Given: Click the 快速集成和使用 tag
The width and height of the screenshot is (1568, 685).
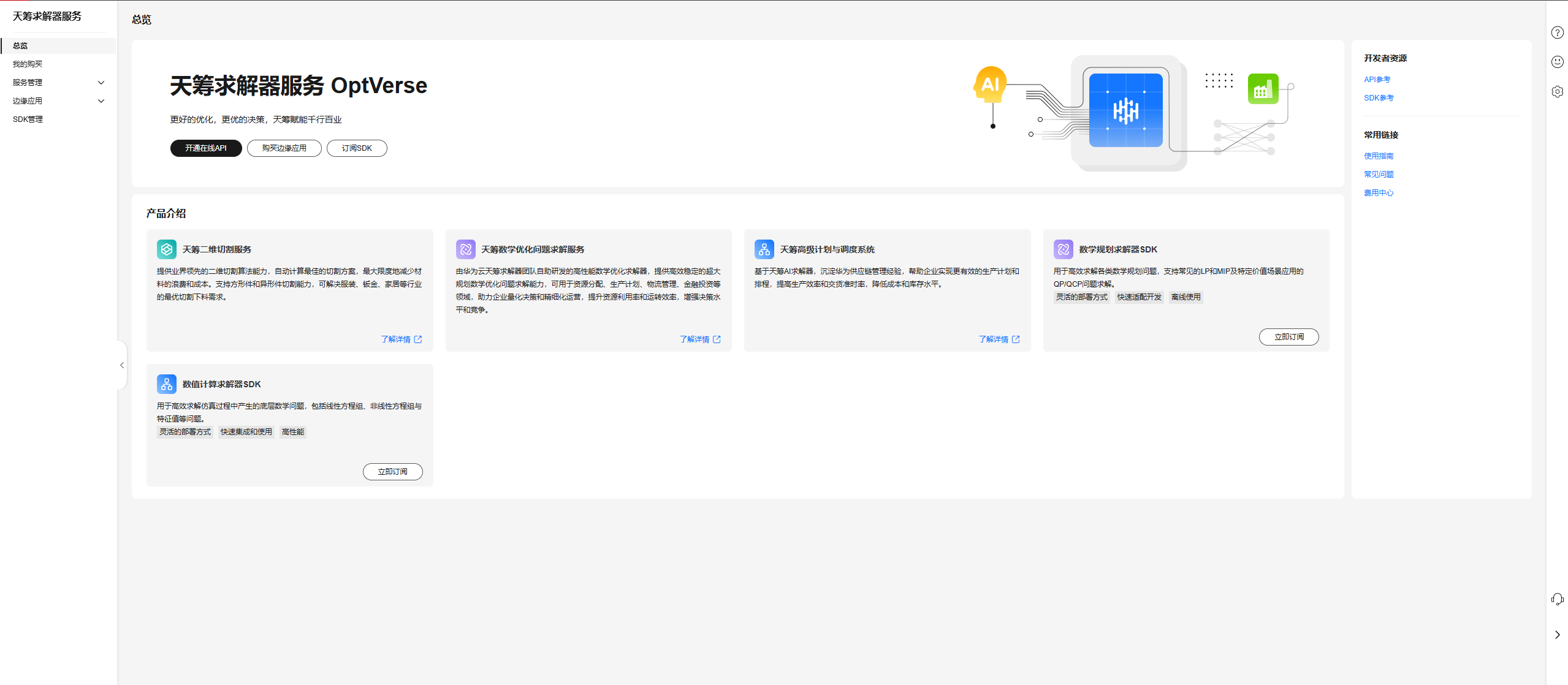Looking at the screenshot, I should coord(246,432).
